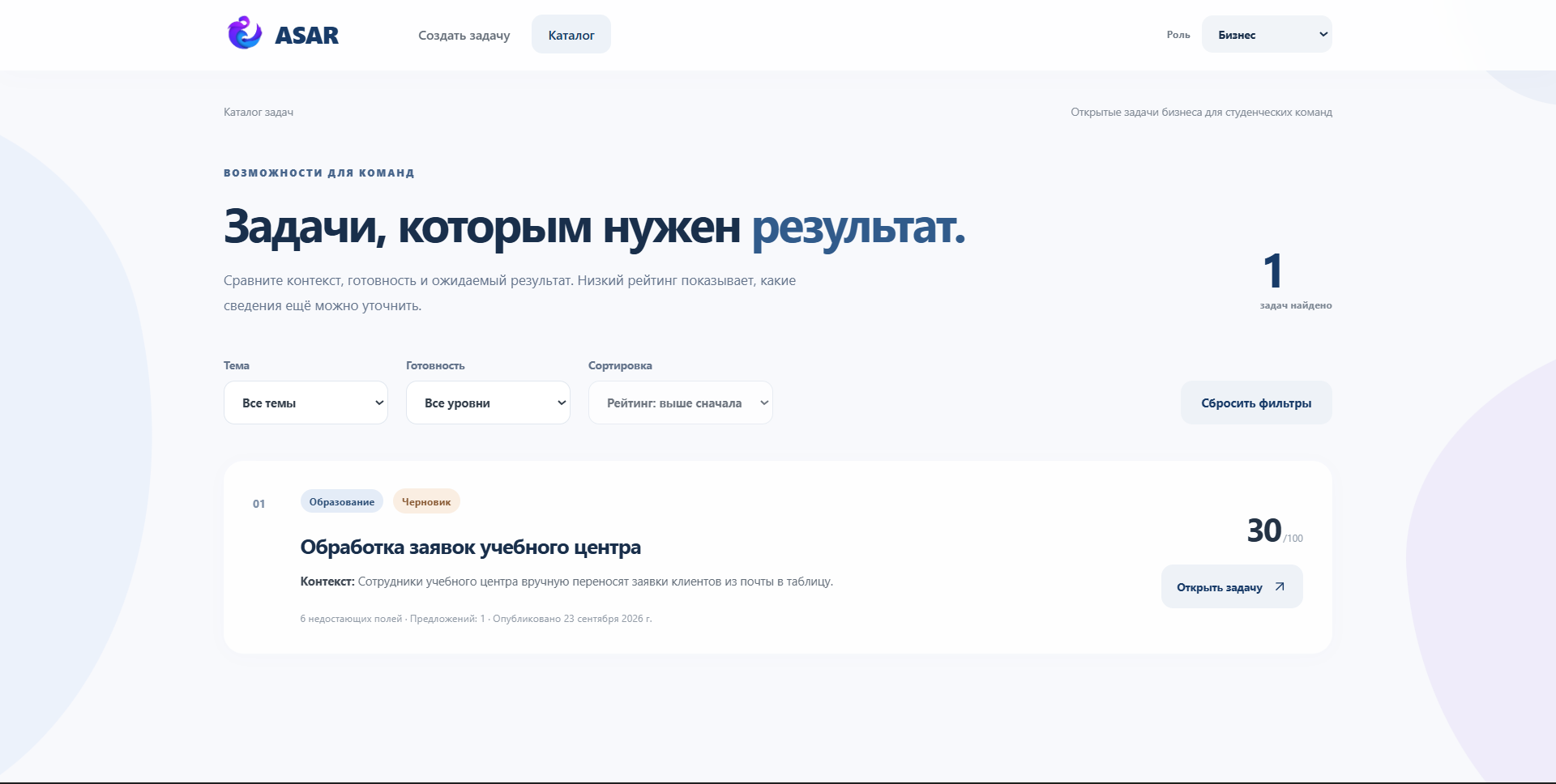Click the 30/100 rating score

pyautogui.click(x=1275, y=531)
